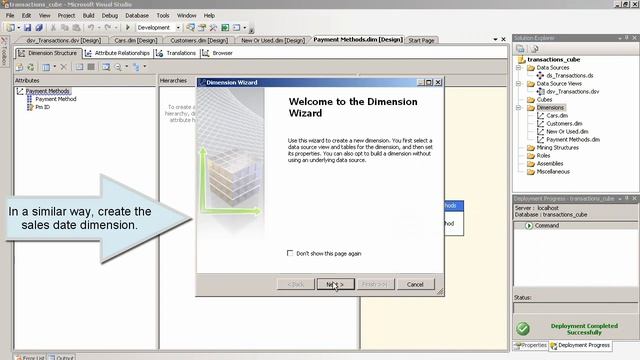Open the active document tabs dropdown arrow
The height and width of the screenshot is (360, 640).
pyautogui.click(x=495, y=40)
